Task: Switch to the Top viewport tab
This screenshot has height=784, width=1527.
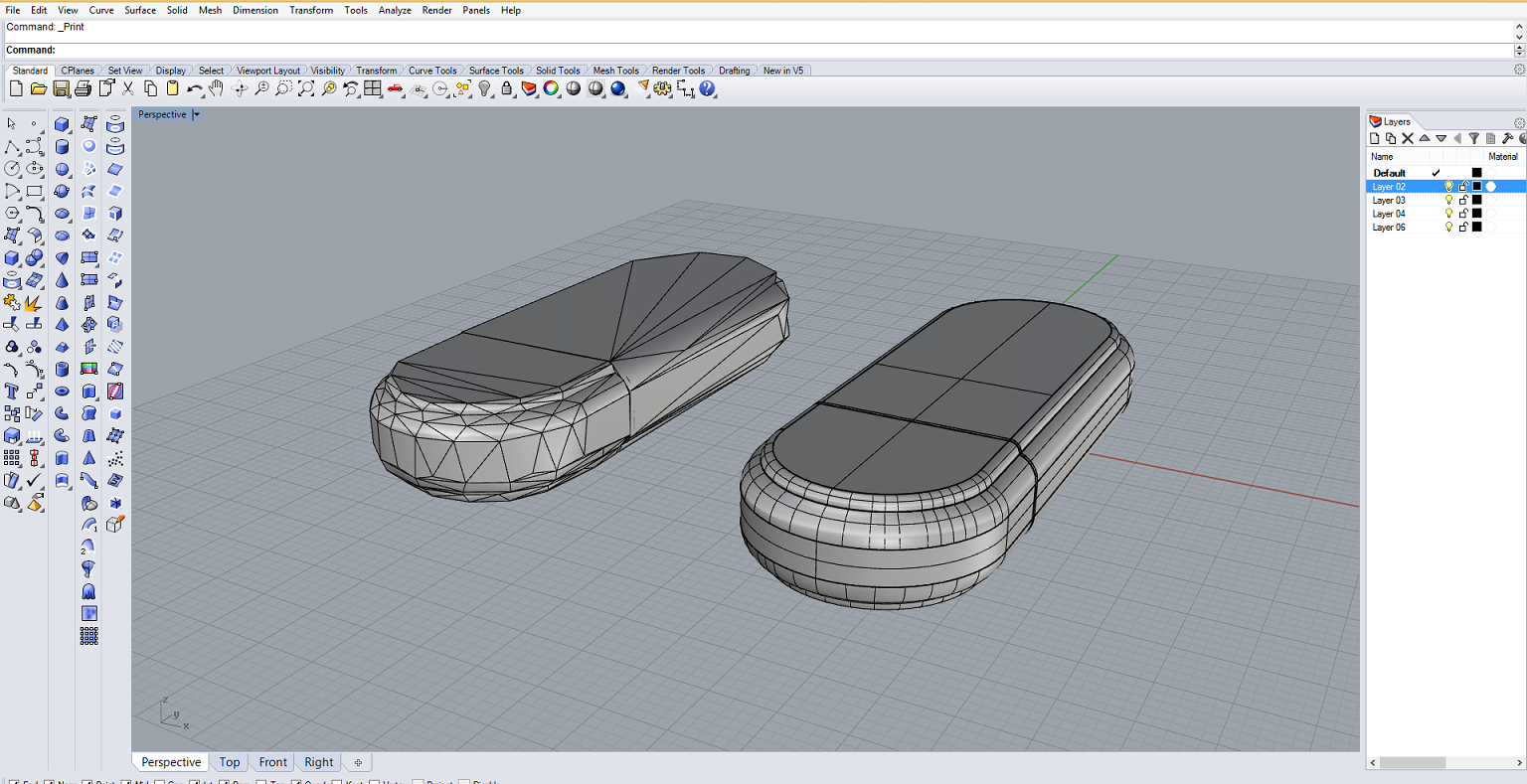Action: coord(230,762)
